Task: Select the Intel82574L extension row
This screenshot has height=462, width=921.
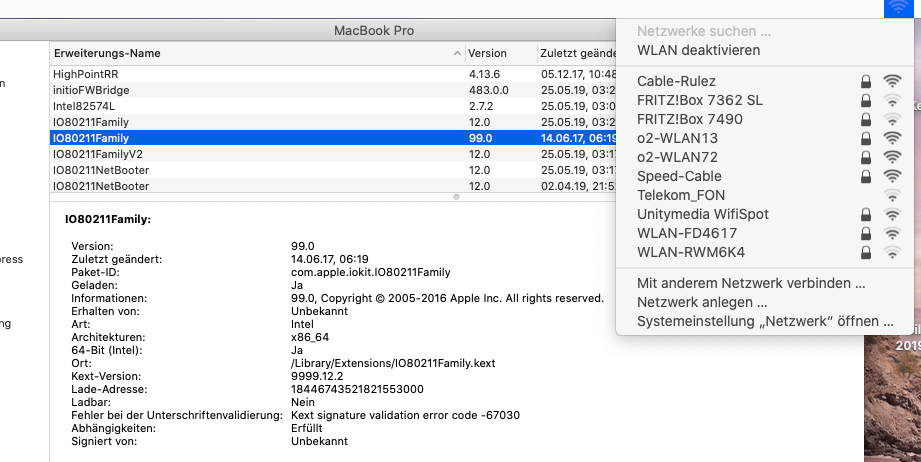Action: [250, 105]
